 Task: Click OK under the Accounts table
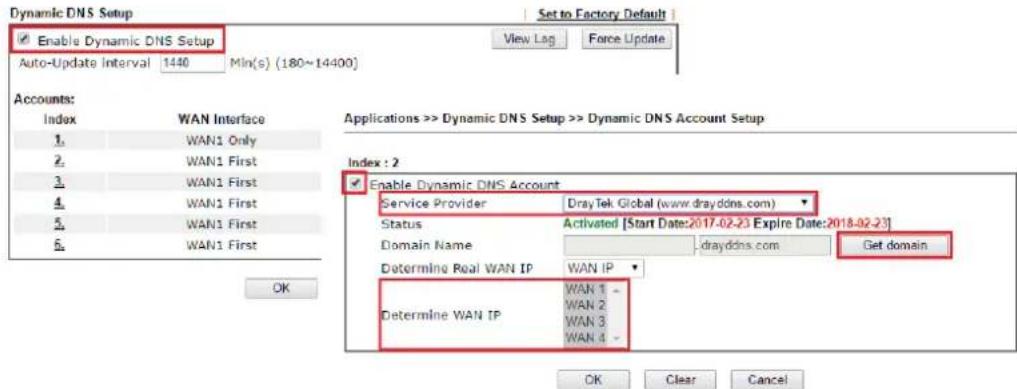pos(281,287)
